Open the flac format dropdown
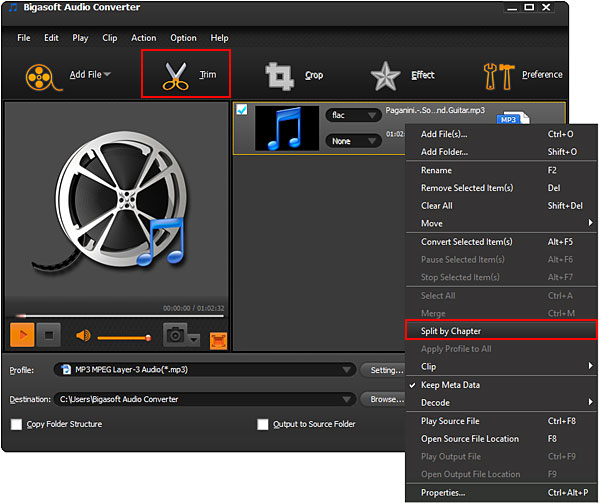This screenshot has width=600, height=503. pyautogui.click(x=354, y=115)
